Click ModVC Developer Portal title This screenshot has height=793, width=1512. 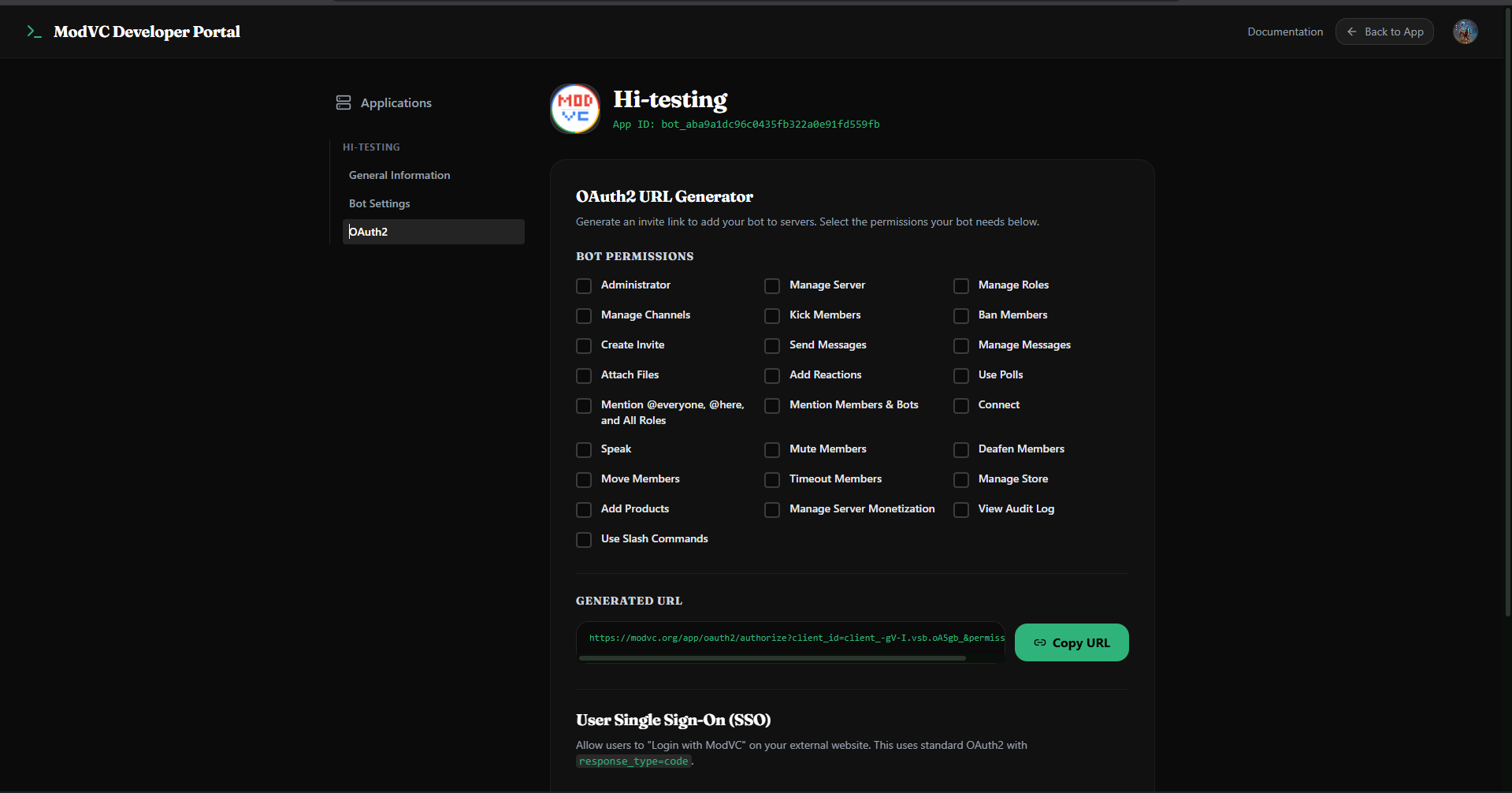147,32
